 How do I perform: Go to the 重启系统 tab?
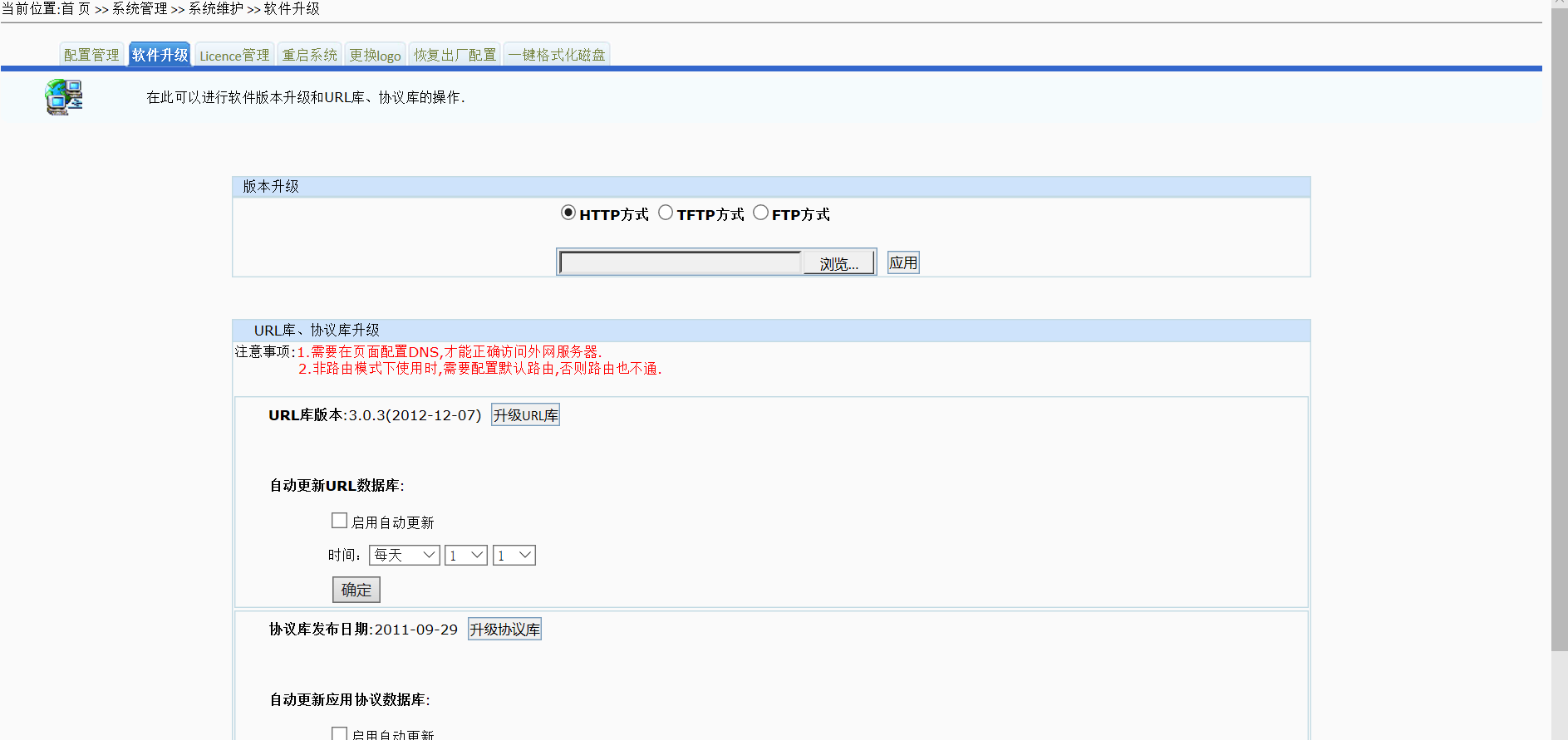[309, 55]
